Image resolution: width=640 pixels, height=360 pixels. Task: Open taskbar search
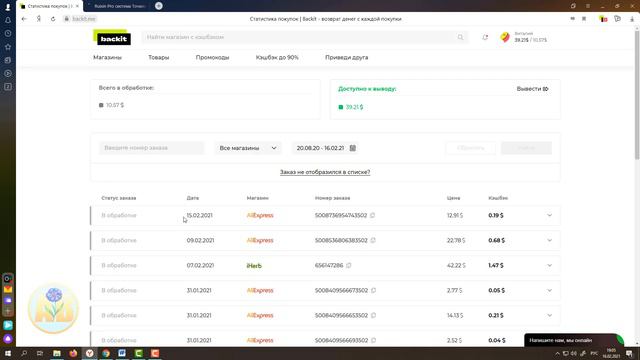pos(24,353)
